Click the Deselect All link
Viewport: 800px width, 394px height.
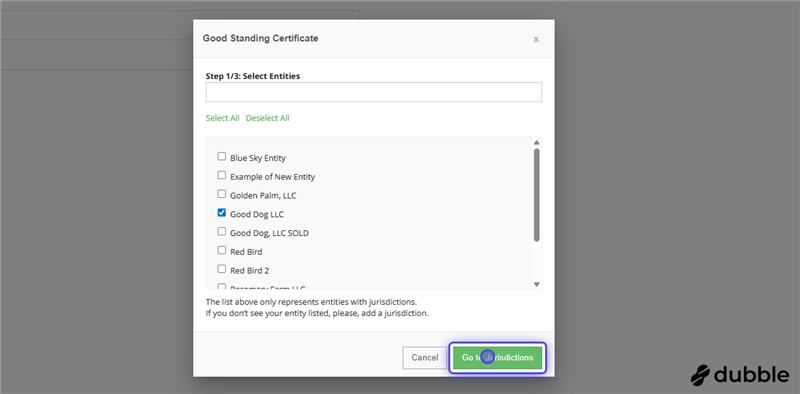point(267,118)
